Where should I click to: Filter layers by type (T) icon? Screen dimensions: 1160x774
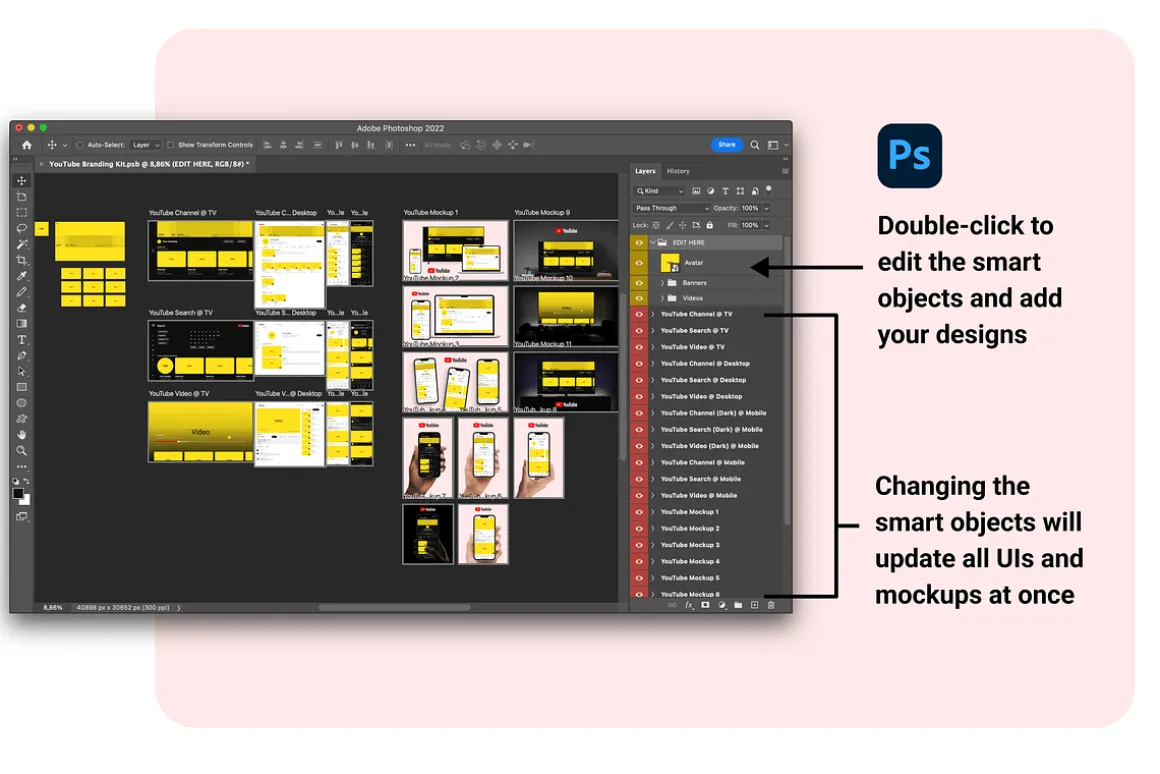click(x=726, y=191)
